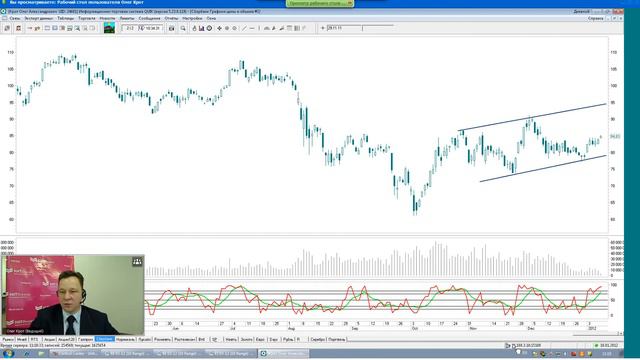The width and height of the screenshot is (640, 360).
Task: Open the Настройки menu
Action: click(x=192, y=18)
